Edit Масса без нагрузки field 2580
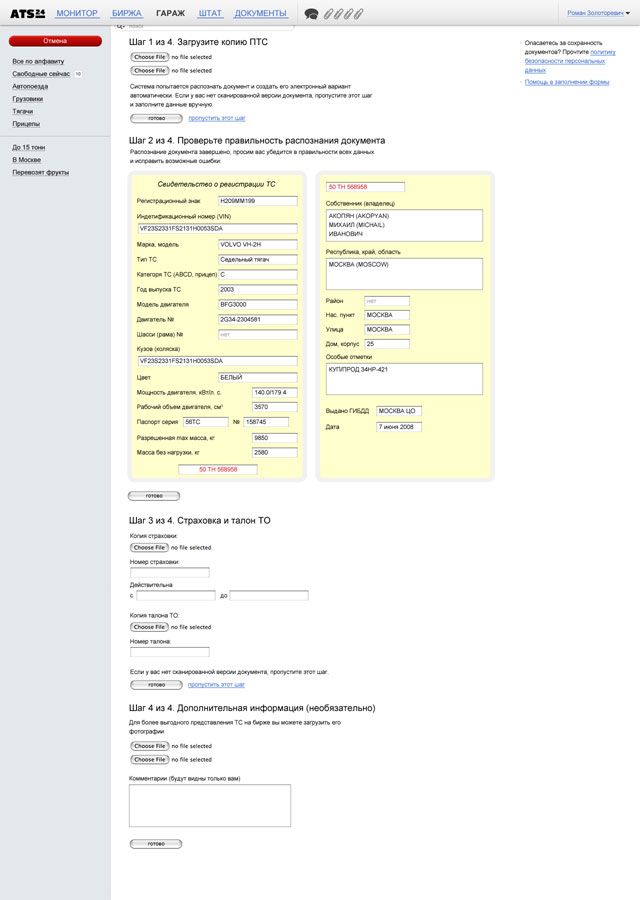The width and height of the screenshot is (640, 900). [274, 452]
